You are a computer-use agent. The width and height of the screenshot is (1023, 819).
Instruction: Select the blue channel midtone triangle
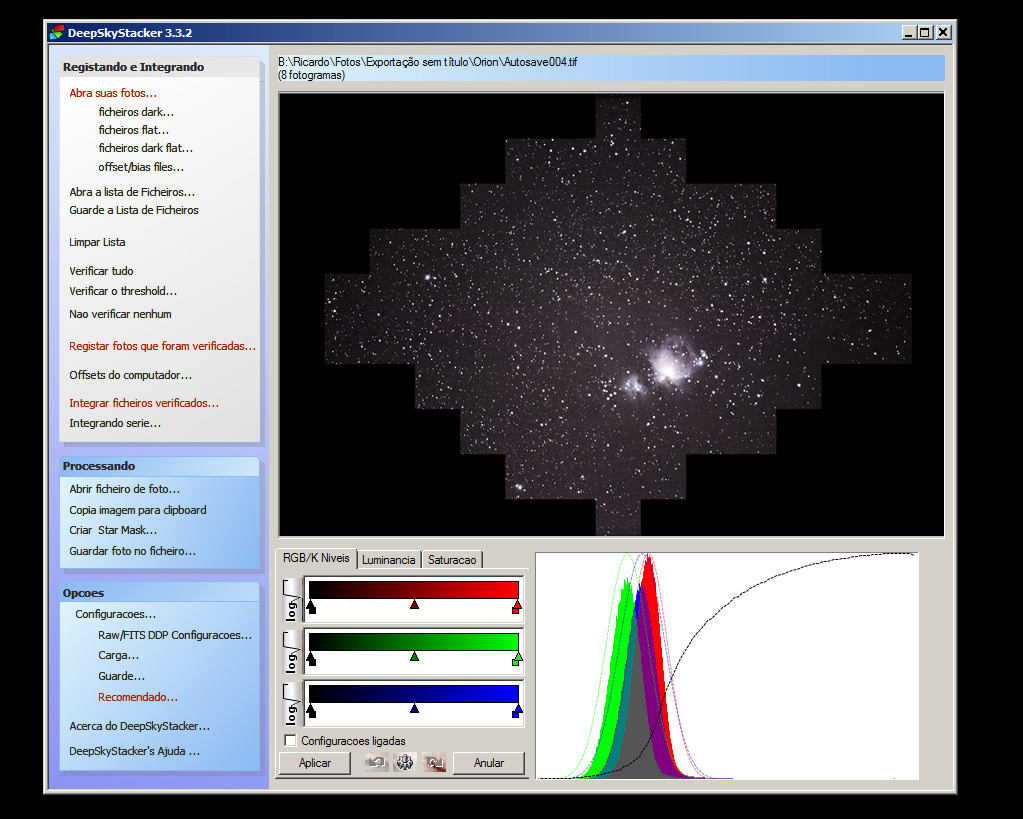click(414, 709)
